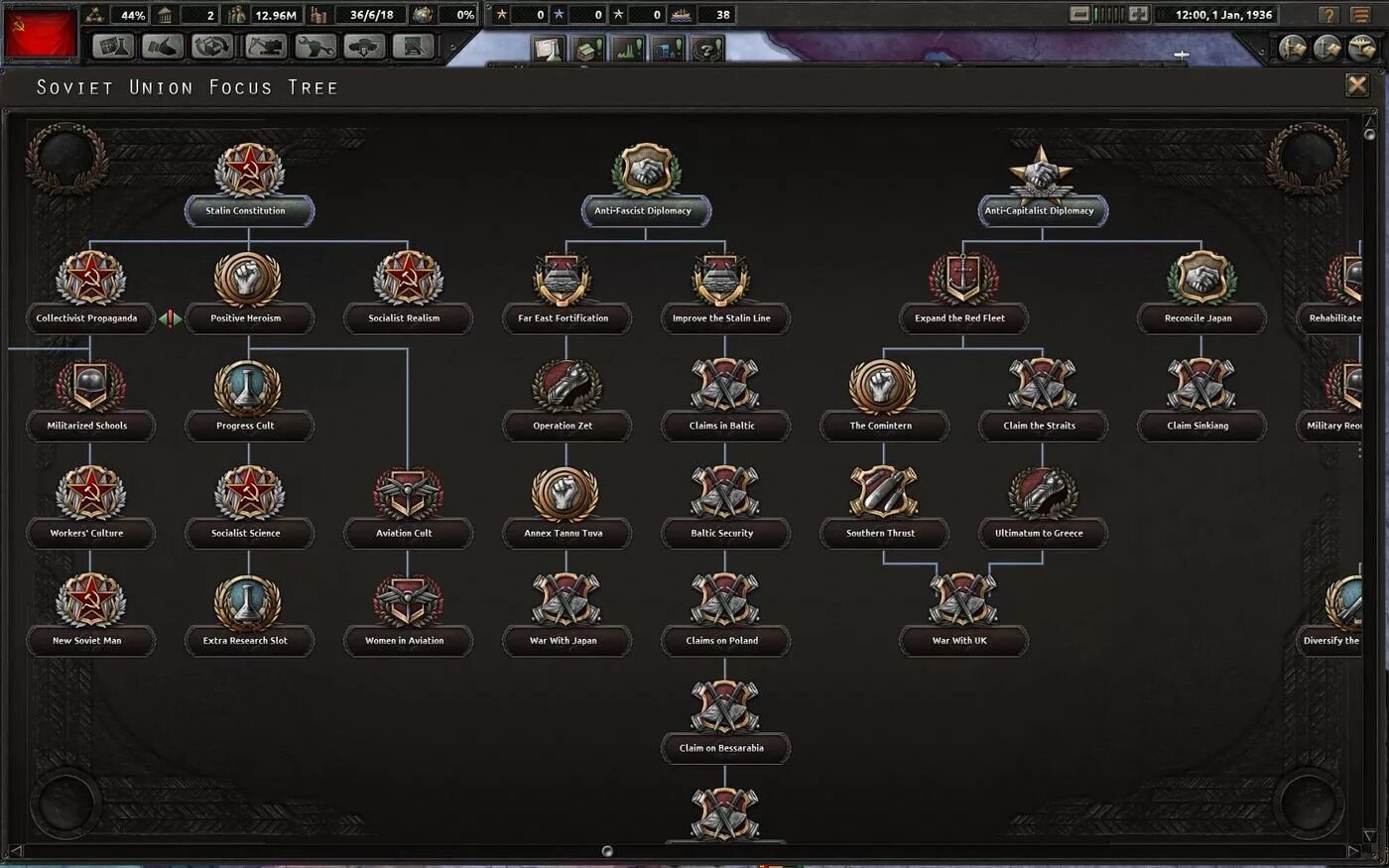
Task: Select the Women in Aviation focus
Action: [408, 614]
